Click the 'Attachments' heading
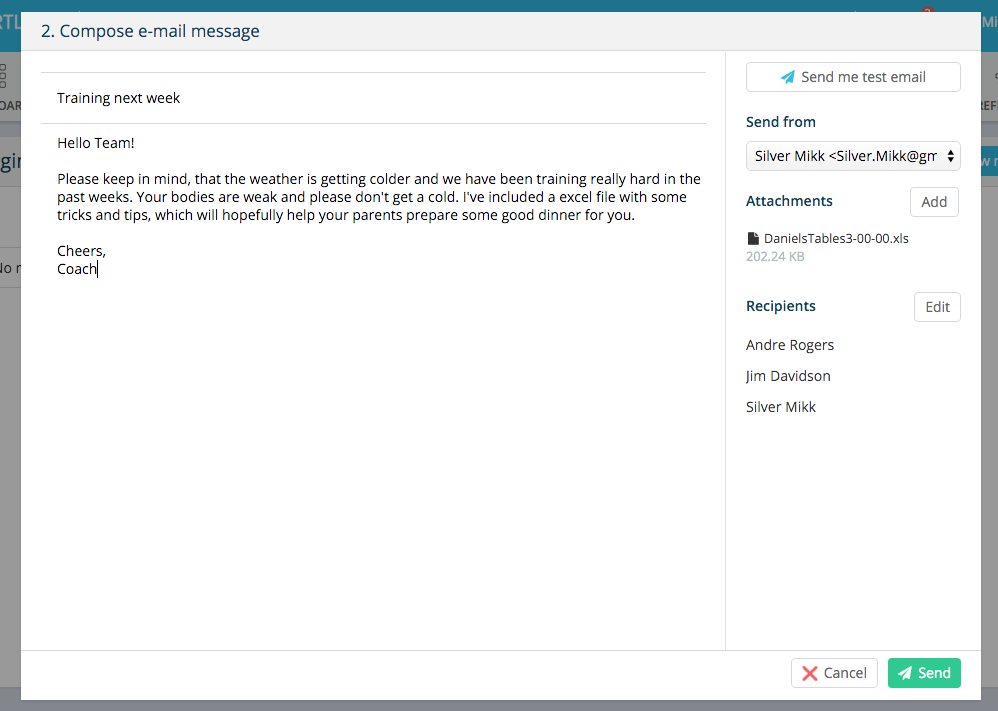The width and height of the screenshot is (998, 711). tap(789, 201)
